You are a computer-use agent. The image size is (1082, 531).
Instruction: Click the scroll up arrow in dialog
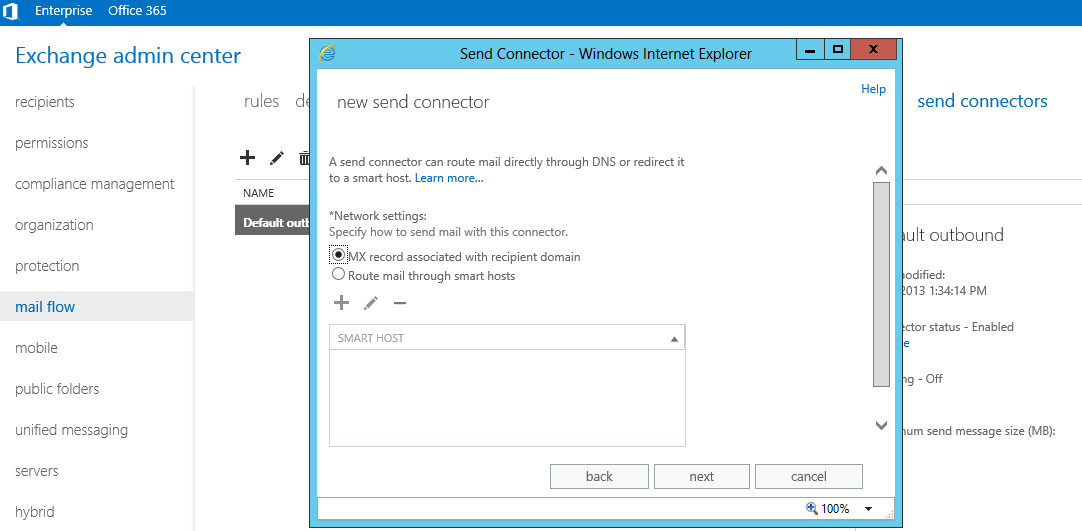tap(881, 170)
